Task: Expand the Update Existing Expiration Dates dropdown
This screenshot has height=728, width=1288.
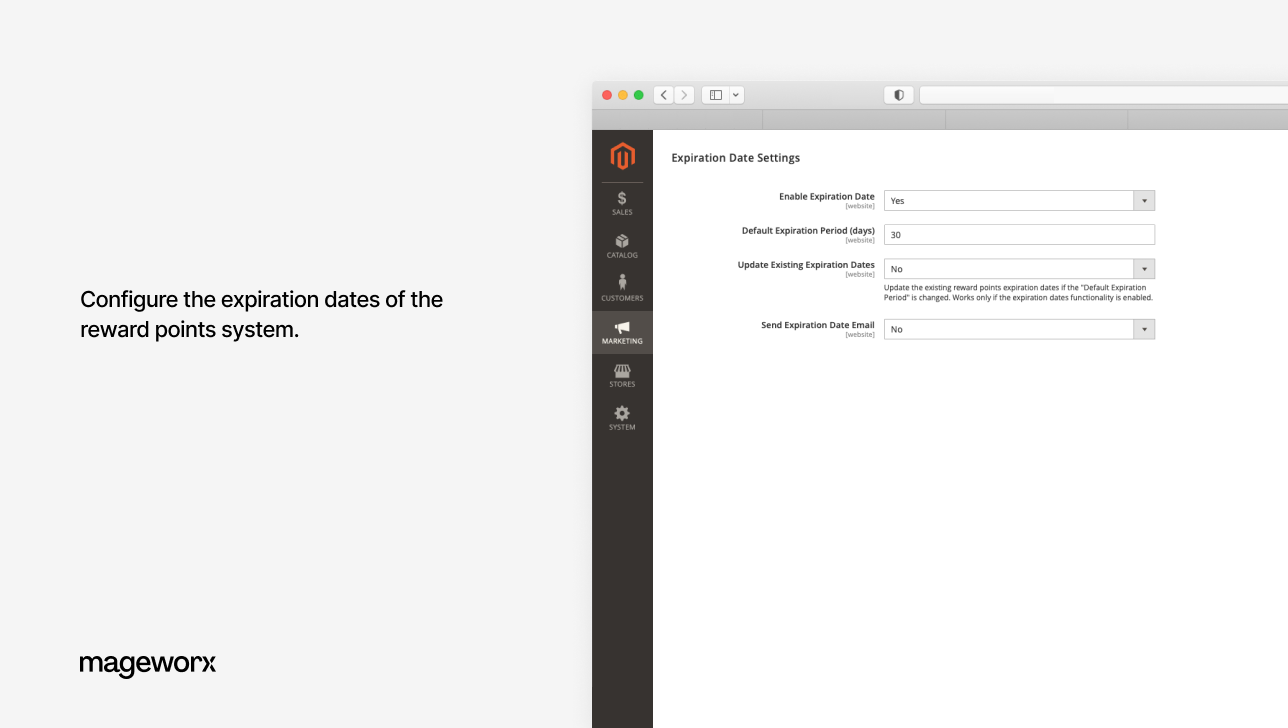Action: (1143, 268)
